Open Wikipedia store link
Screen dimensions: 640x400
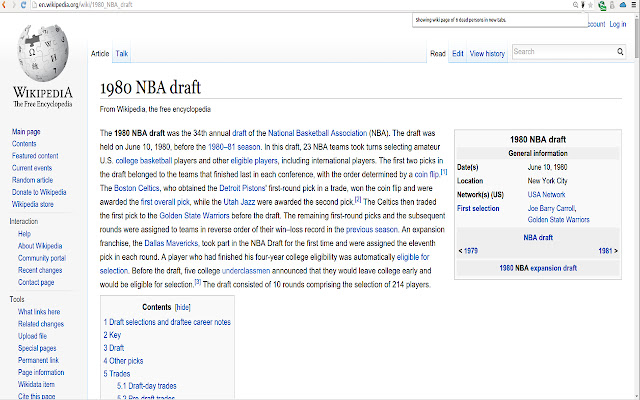pos(33,204)
